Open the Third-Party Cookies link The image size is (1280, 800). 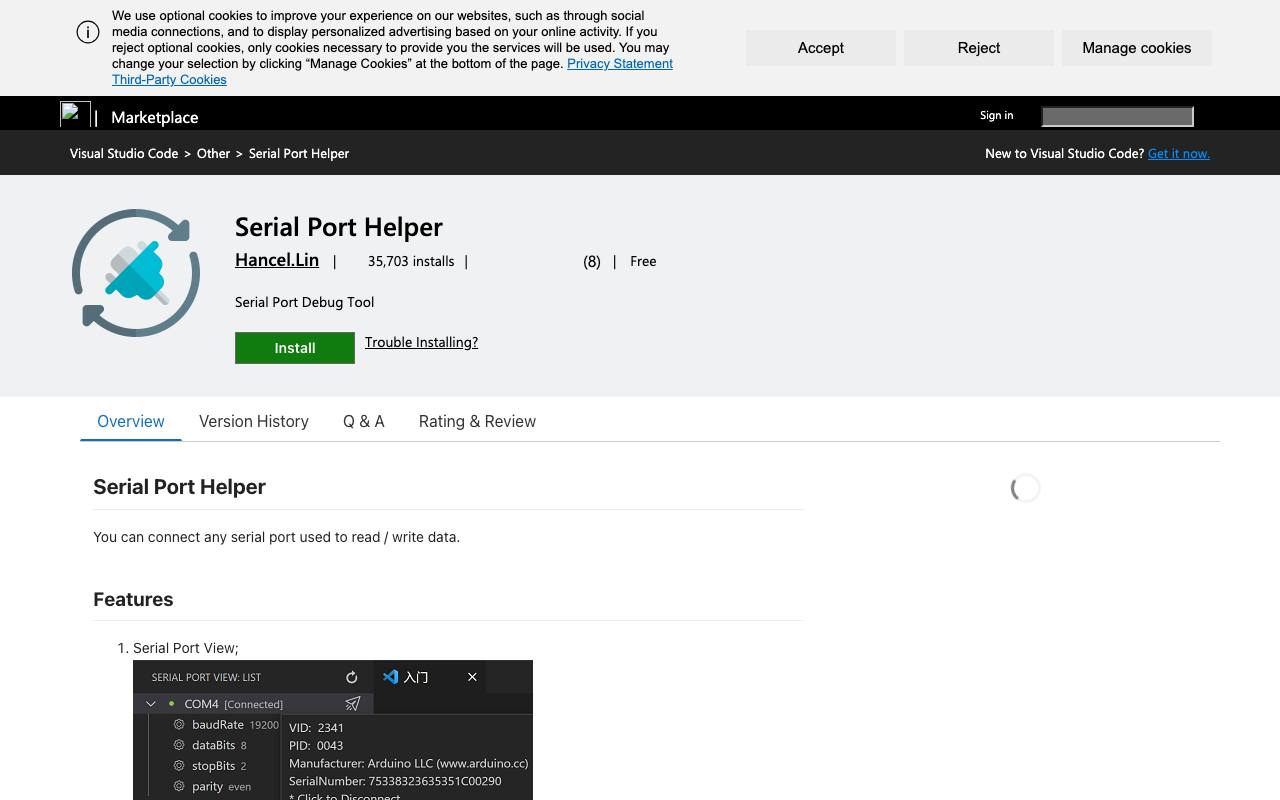point(169,80)
